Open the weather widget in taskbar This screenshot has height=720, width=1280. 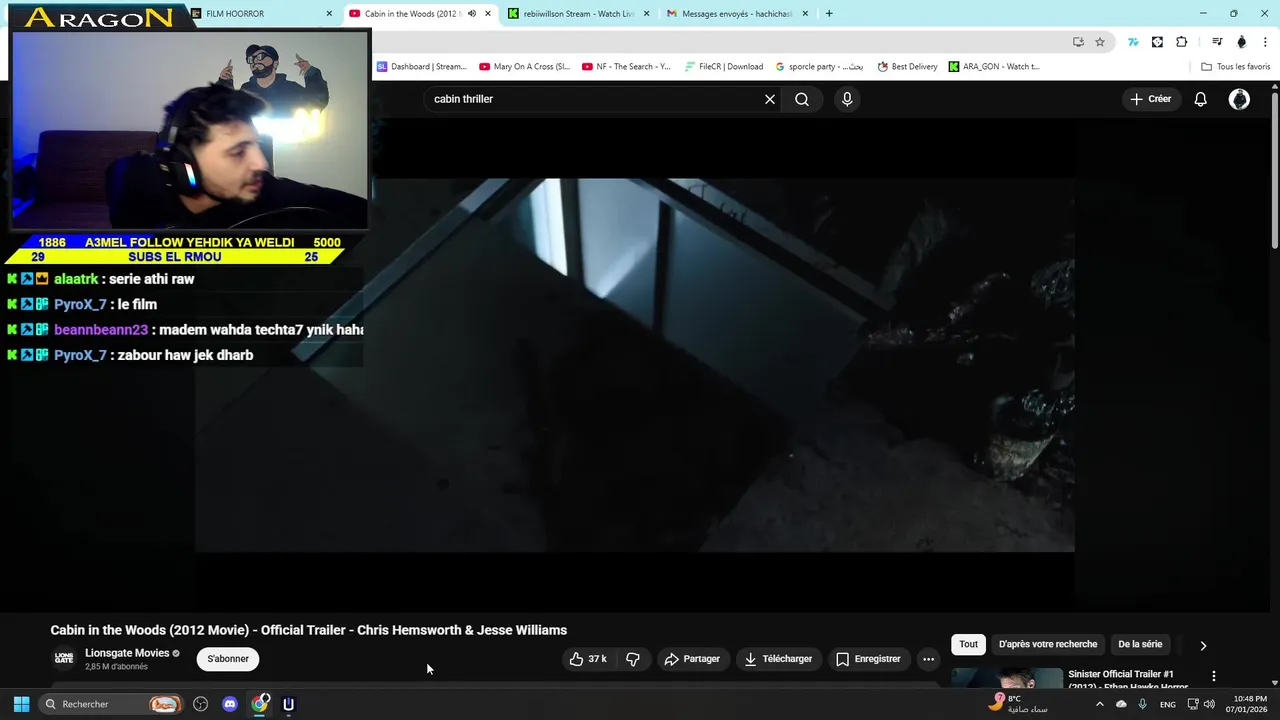tap(1020, 704)
